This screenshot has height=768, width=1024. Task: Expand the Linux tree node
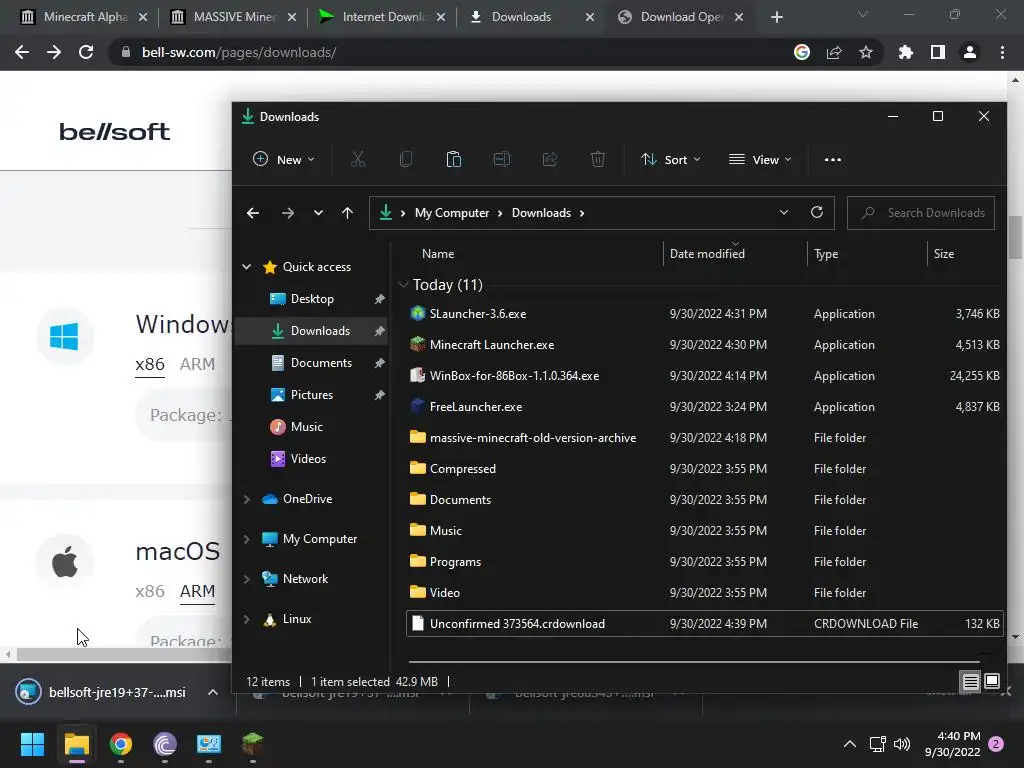click(x=246, y=619)
